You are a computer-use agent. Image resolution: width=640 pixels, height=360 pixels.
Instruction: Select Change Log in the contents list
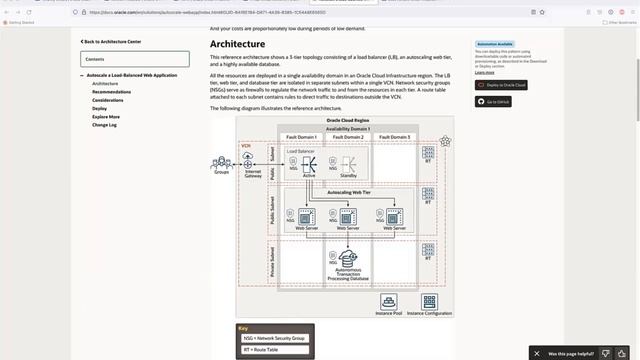104,125
